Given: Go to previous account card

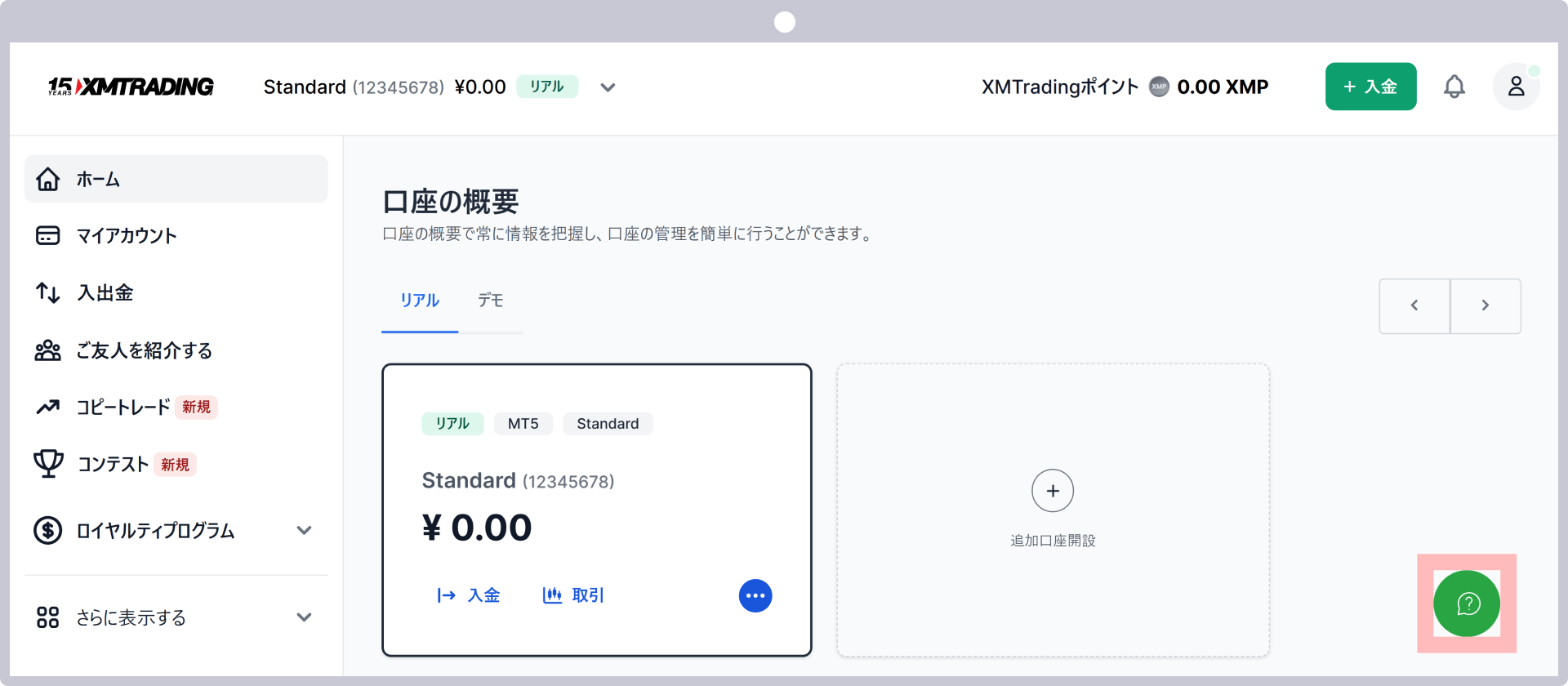Looking at the screenshot, I should [x=1414, y=305].
